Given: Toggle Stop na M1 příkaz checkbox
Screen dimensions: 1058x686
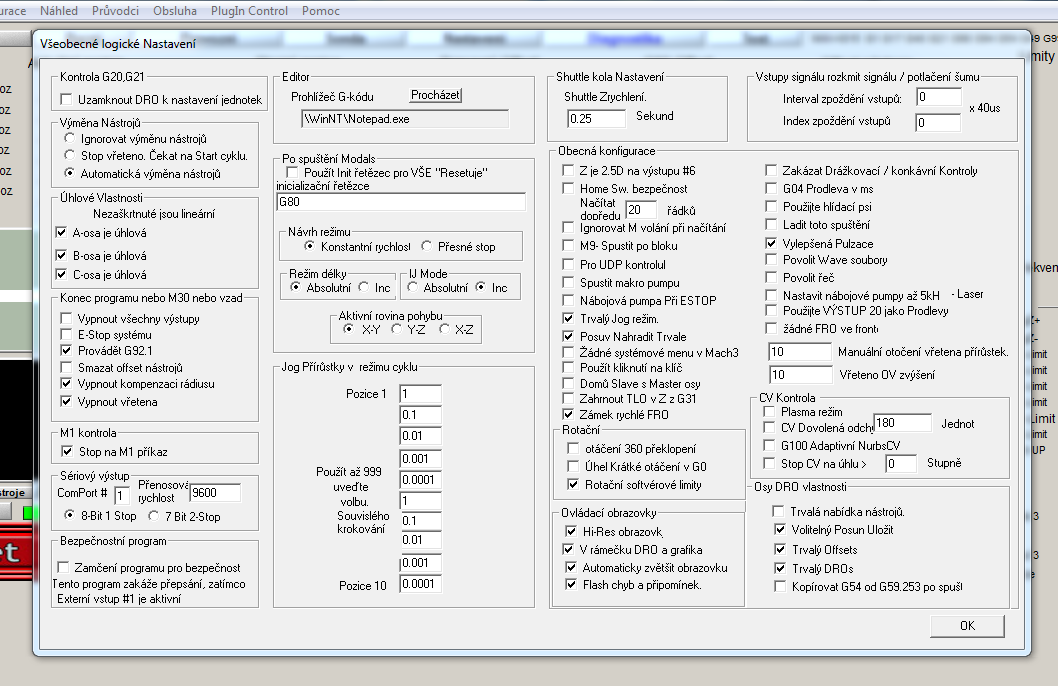Looking at the screenshot, I should pyautogui.click(x=67, y=452).
